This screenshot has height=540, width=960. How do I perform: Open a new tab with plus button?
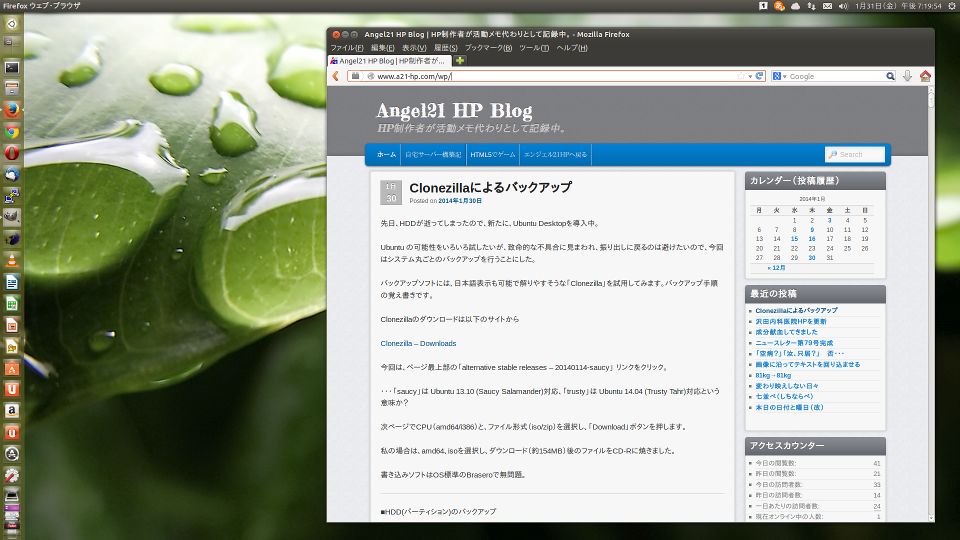click(x=460, y=61)
